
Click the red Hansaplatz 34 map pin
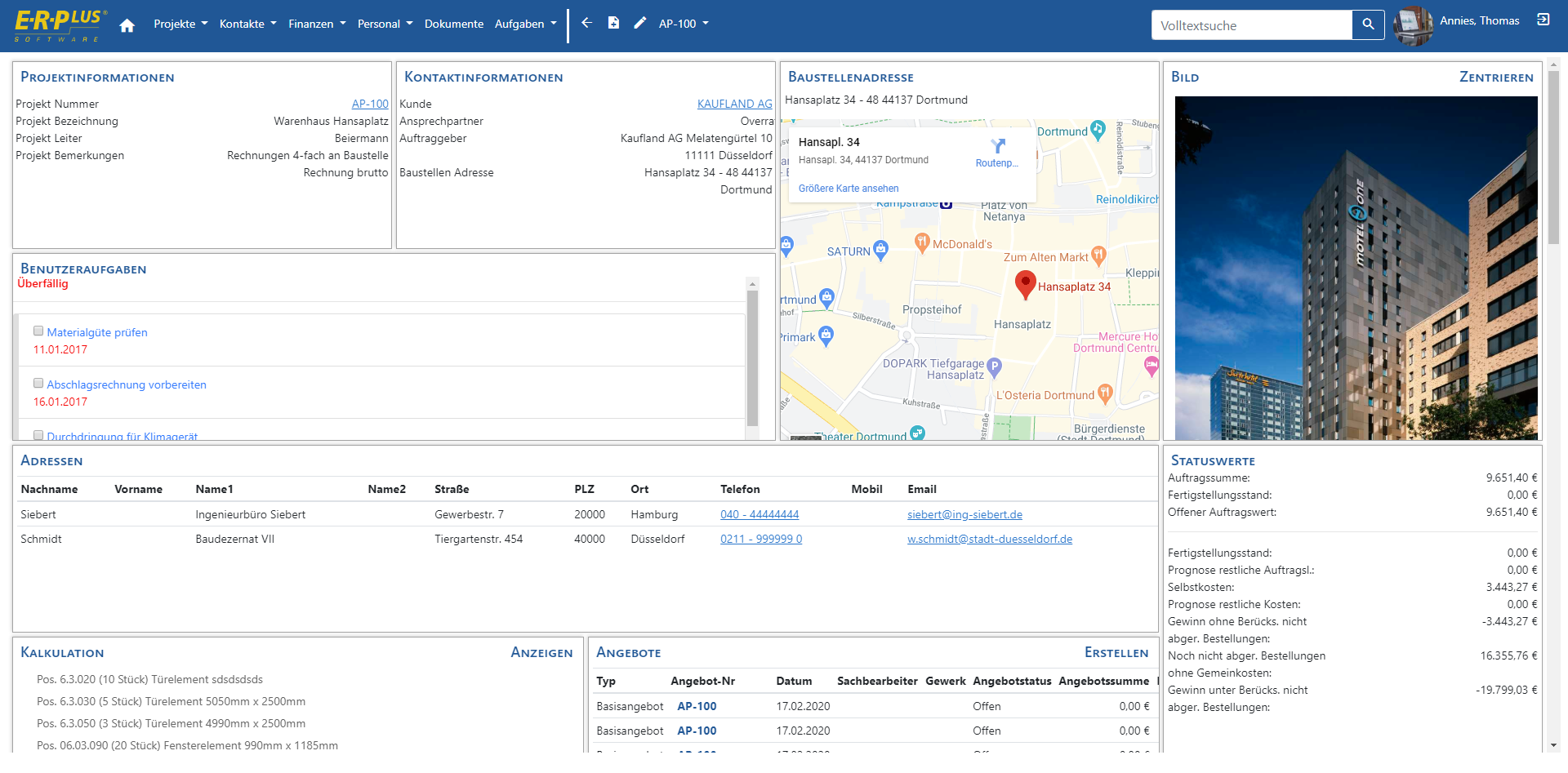[x=1025, y=284]
